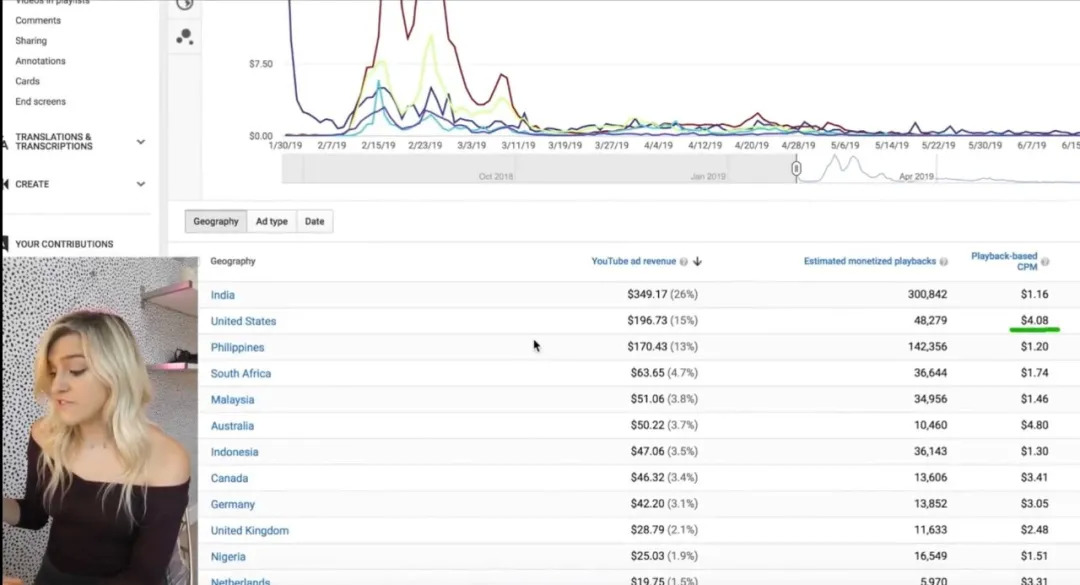Switch to the Ad type tab

click(x=271, y=221)
